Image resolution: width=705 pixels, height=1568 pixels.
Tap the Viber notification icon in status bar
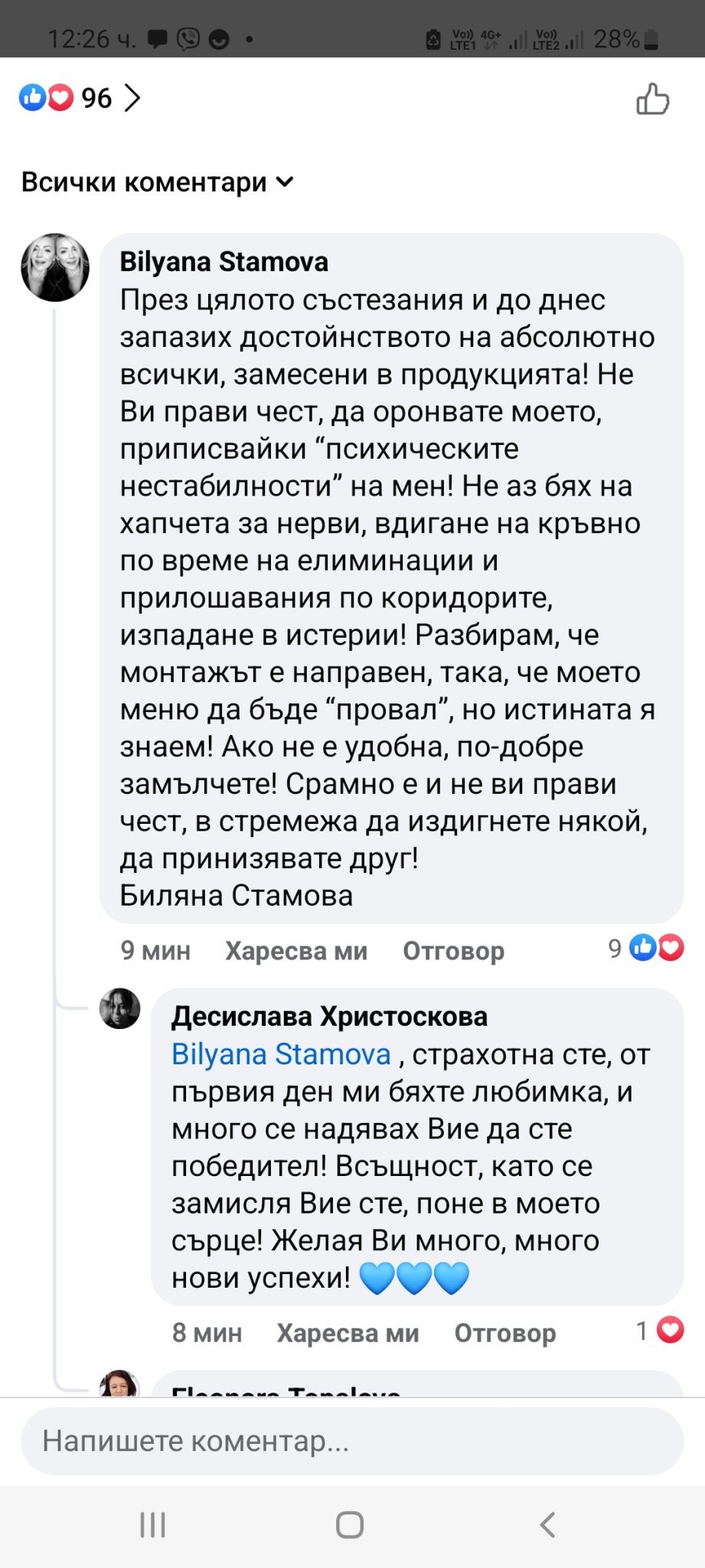pyautogui.click(x=188, y=38)
